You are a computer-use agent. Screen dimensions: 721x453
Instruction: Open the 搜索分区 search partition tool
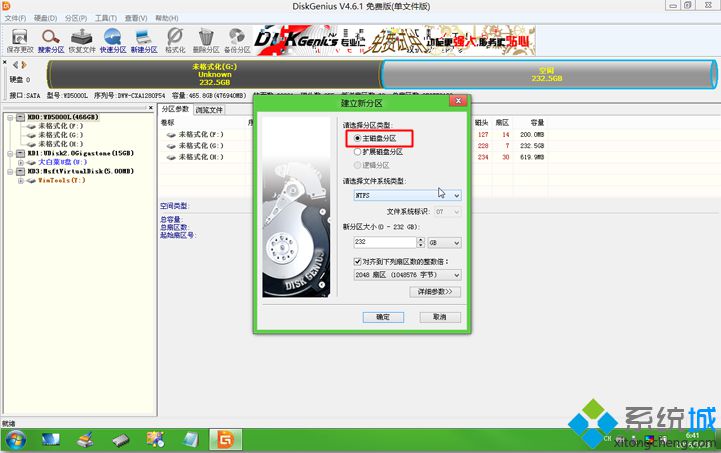pyautogui.click(x=51, y=41)
